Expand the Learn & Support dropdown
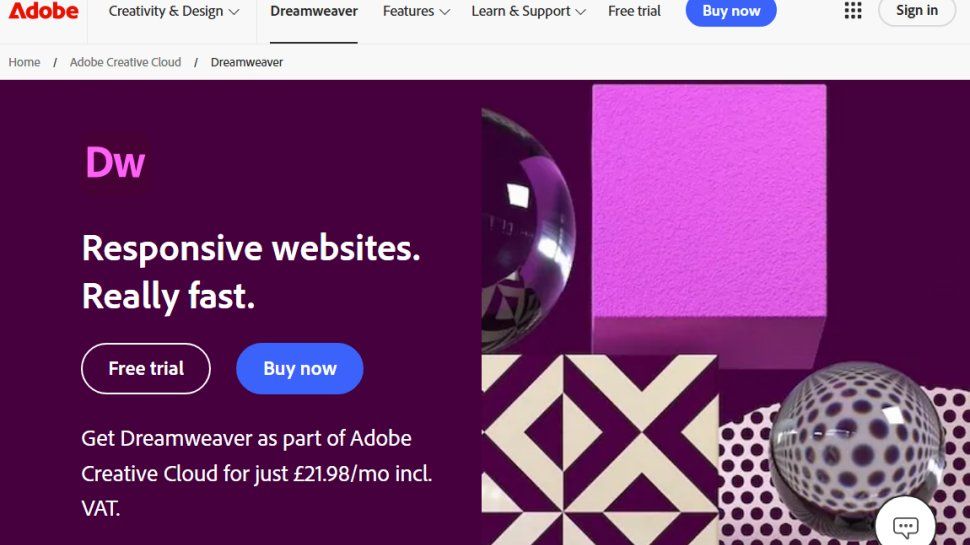 529,12
